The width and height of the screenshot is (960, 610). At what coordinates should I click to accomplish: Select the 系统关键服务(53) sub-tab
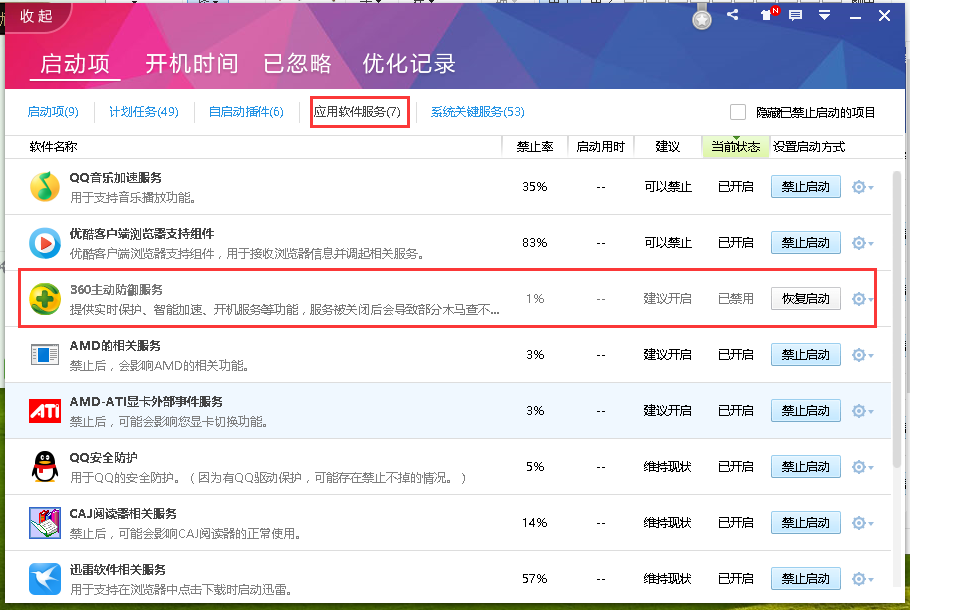point(478,112)
